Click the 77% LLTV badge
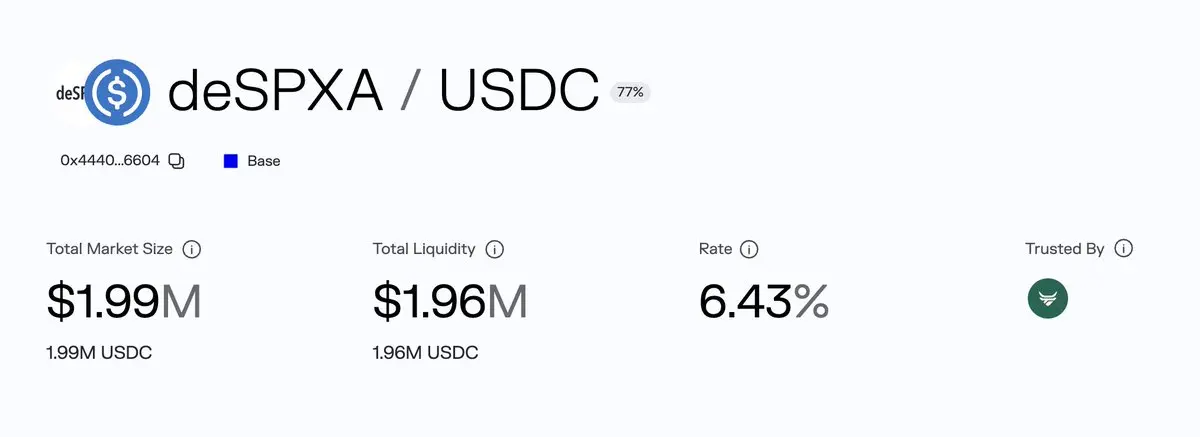The image size is (1200, 437). coord(630,93)
